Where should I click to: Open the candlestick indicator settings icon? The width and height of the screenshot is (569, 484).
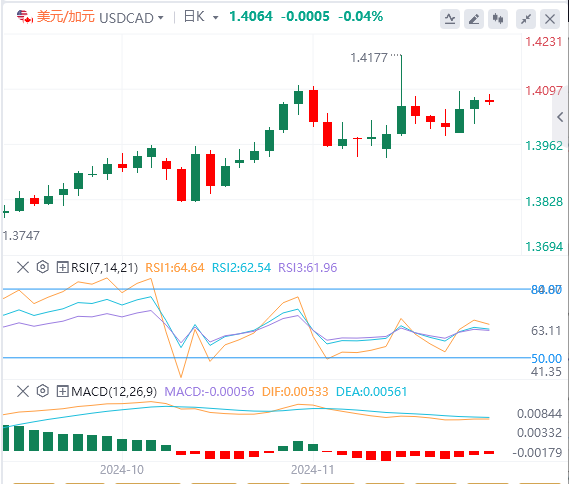tap(498, 19)
